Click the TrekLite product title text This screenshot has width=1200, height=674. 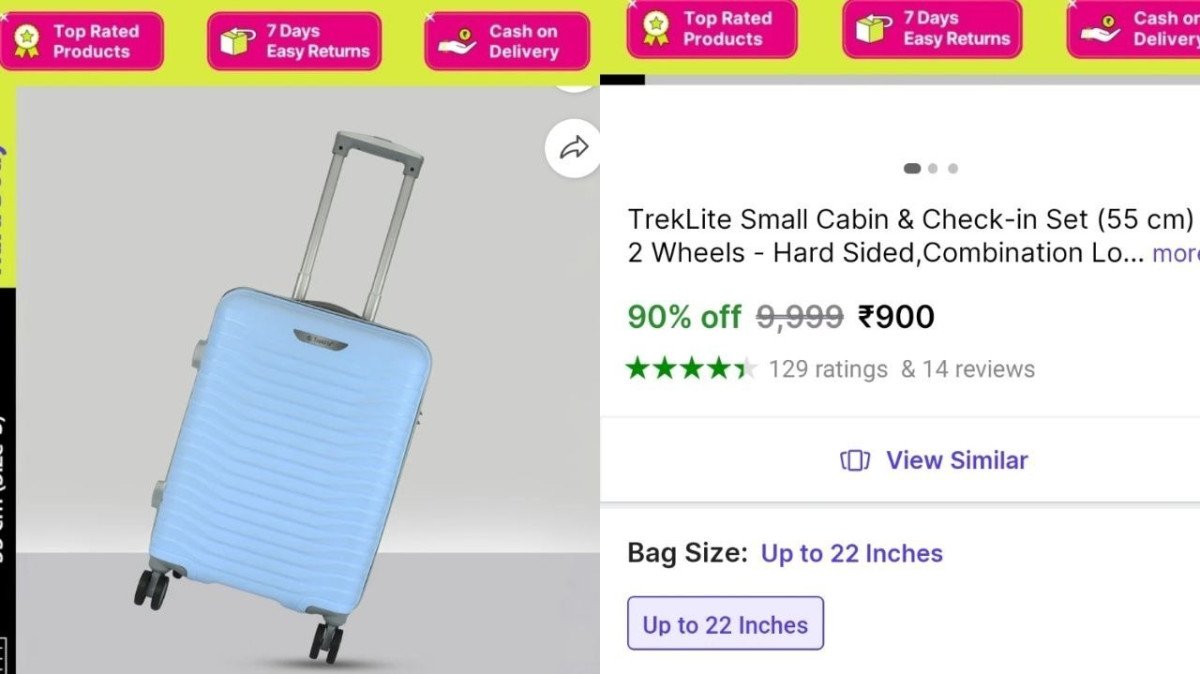point(911,236)
